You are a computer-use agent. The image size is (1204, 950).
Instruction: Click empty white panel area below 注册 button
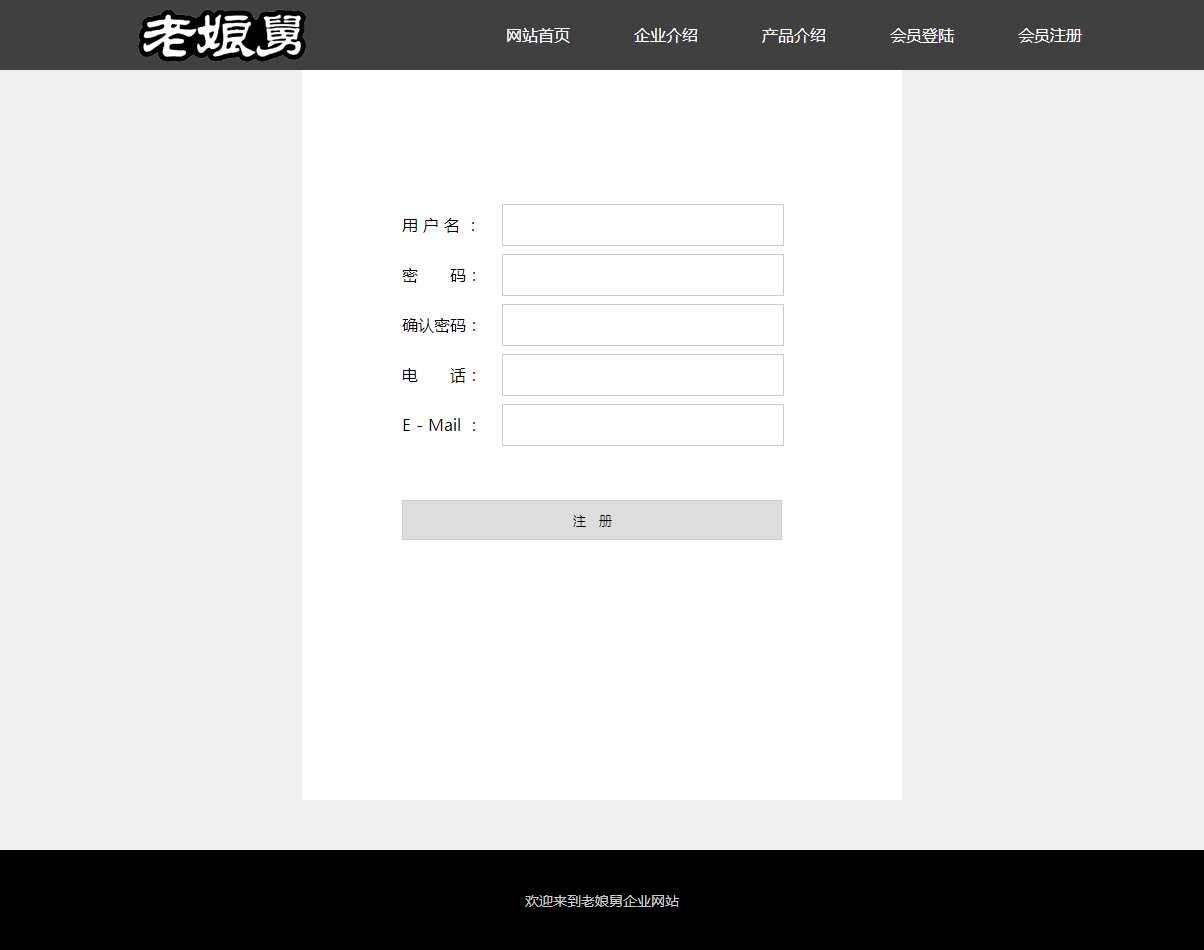tap(602, 670)
